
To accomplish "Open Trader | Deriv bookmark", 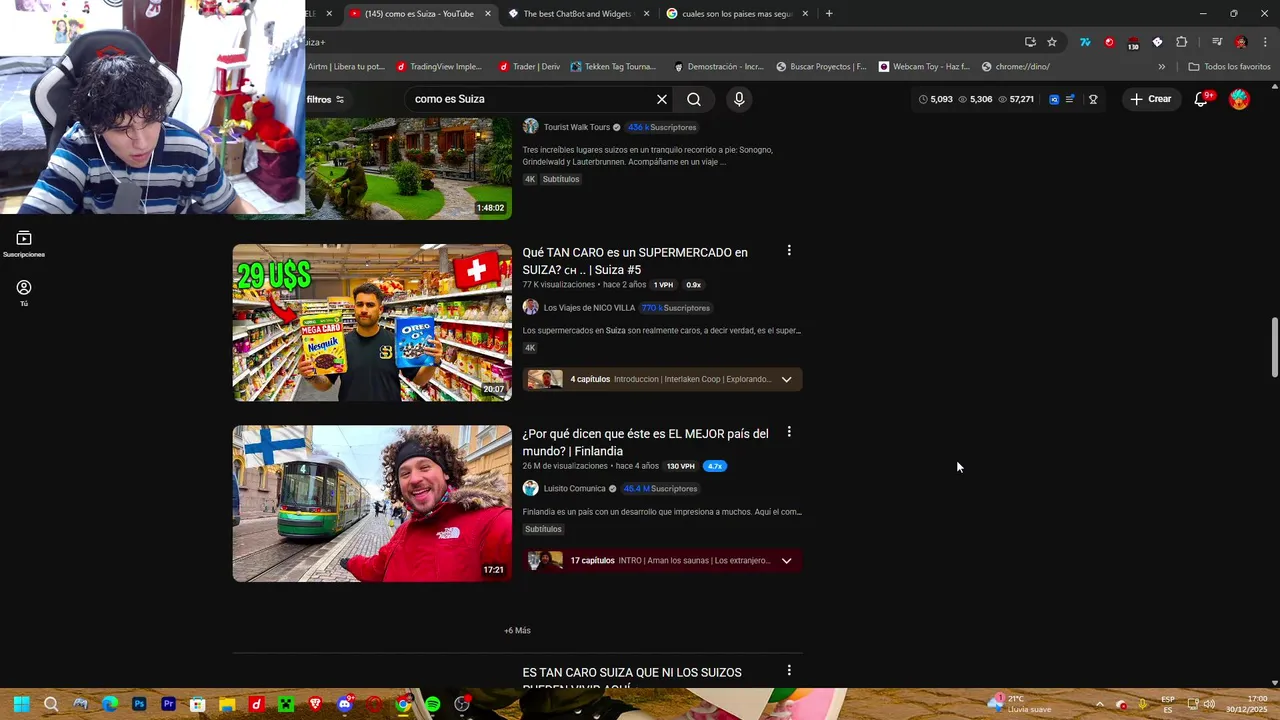I will click(529, 67).
